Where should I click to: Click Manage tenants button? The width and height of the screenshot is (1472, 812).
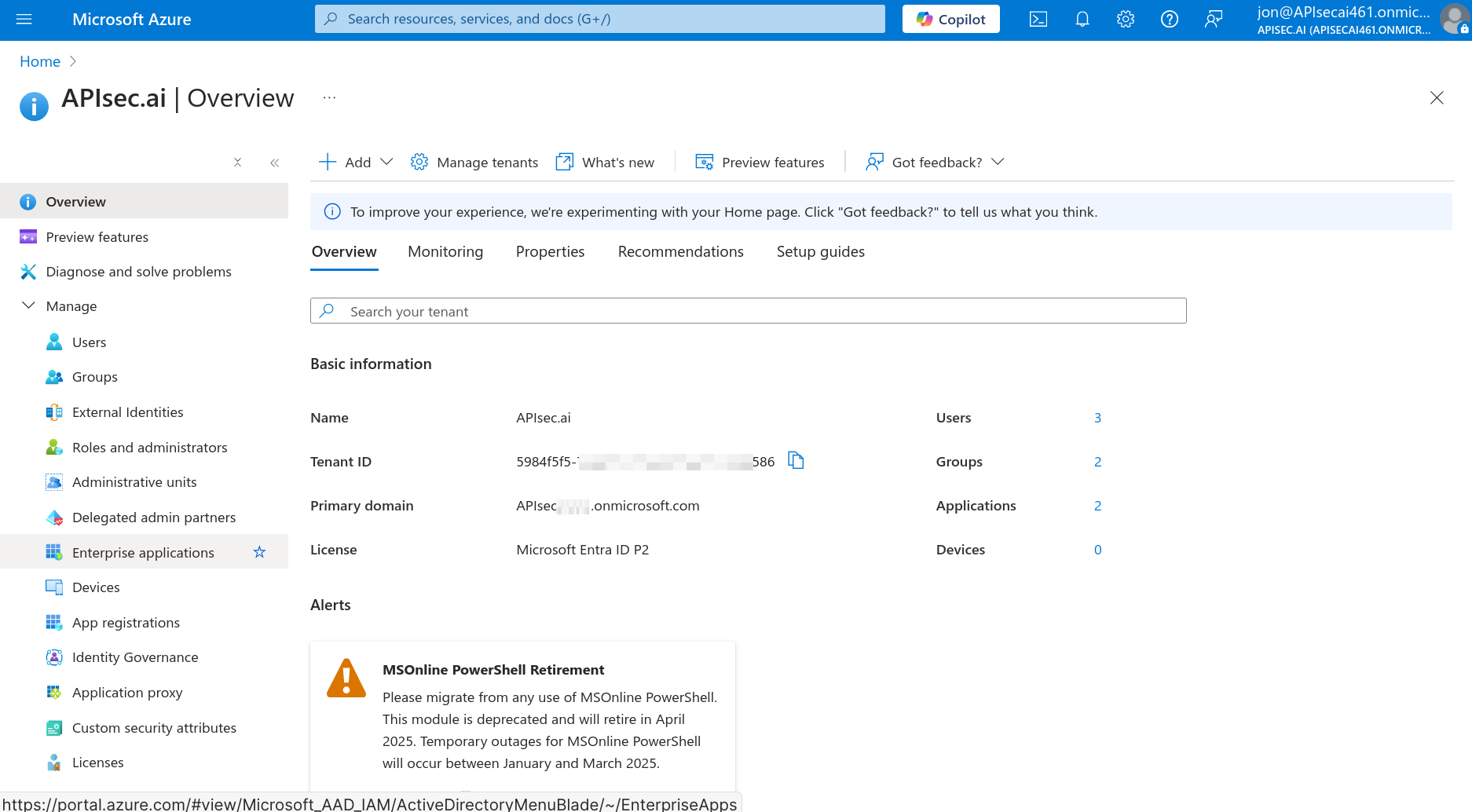[x=474, y=163]
